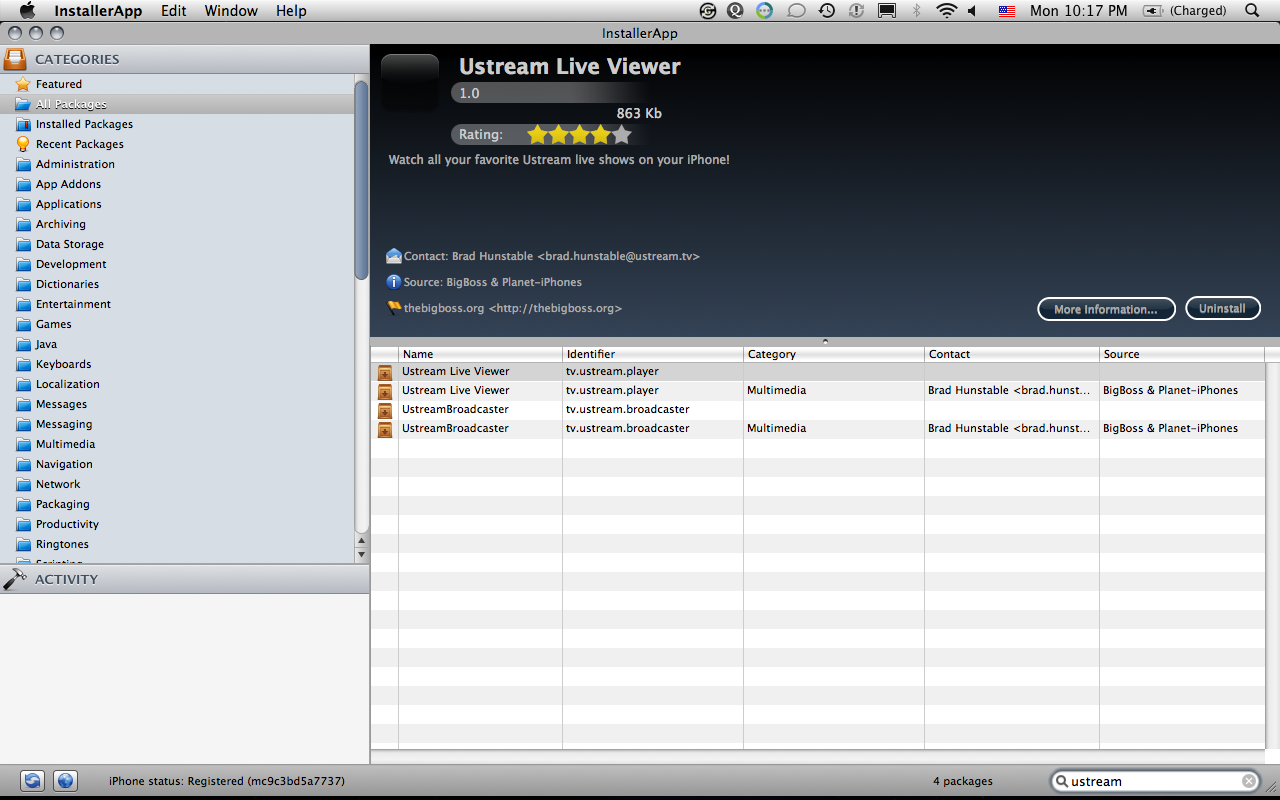The image size is (1280, 800).
Task: Select Recent Packages in the sidebar
Action: pyautogui.click(x=79, y=144)
